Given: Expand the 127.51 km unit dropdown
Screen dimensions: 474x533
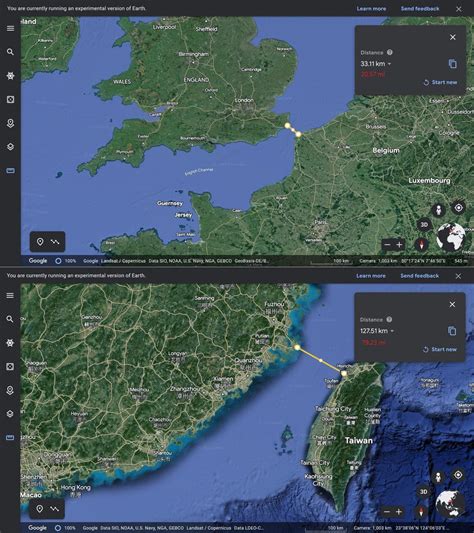Looking at the screenshot, I should [392, 331].
